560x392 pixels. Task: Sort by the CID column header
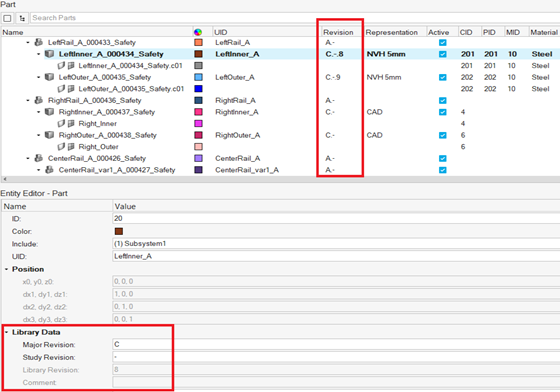pos(470,32)
